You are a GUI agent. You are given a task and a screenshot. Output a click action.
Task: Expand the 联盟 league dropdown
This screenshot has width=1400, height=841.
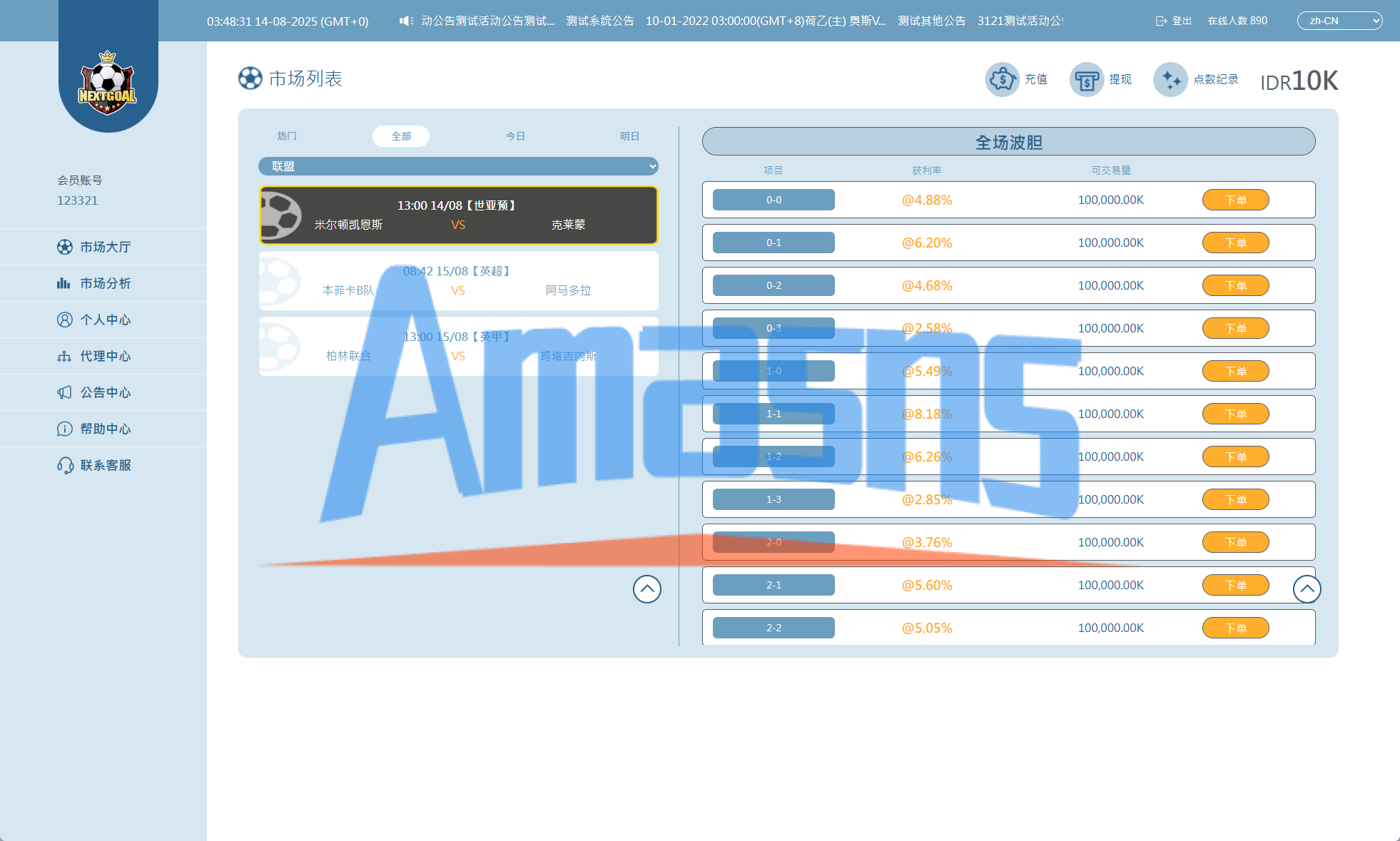tap(458, 166)
